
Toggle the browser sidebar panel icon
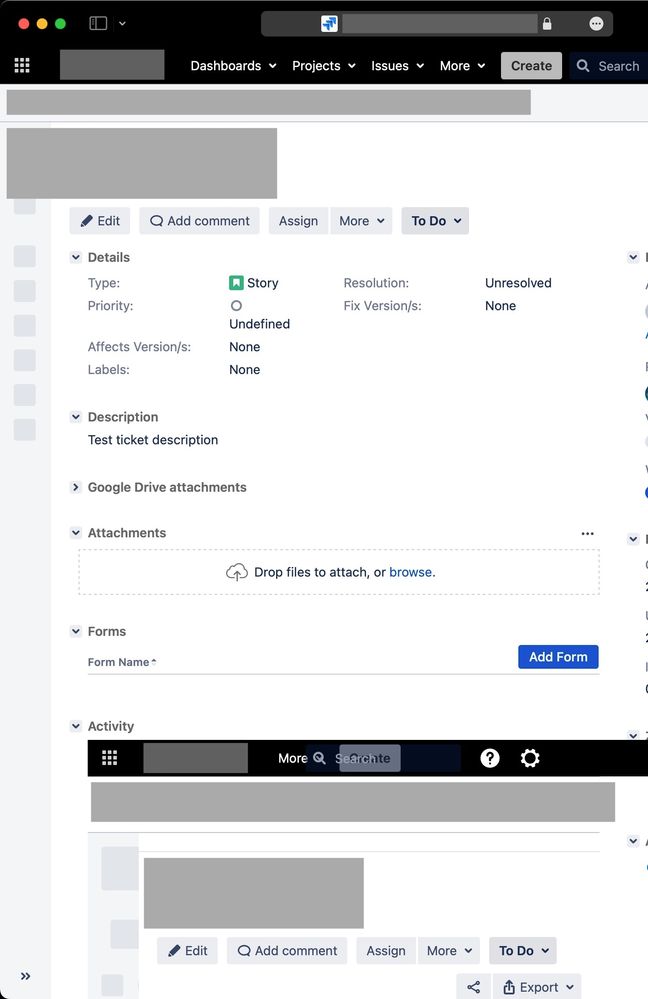coord(98,24)
